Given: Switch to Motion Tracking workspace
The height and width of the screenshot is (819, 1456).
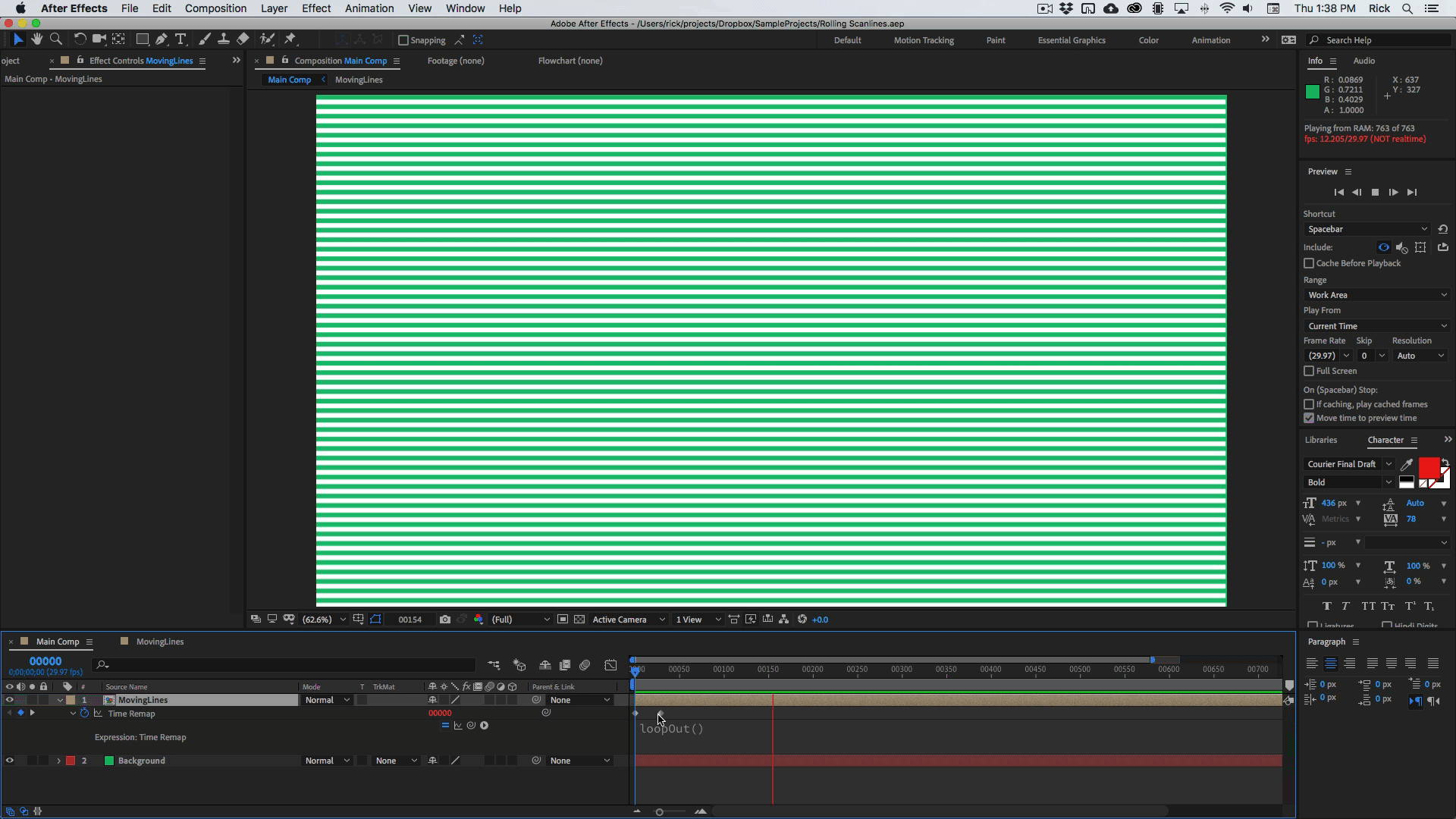Looking at the screenshot, I should (x=923, y=40).
